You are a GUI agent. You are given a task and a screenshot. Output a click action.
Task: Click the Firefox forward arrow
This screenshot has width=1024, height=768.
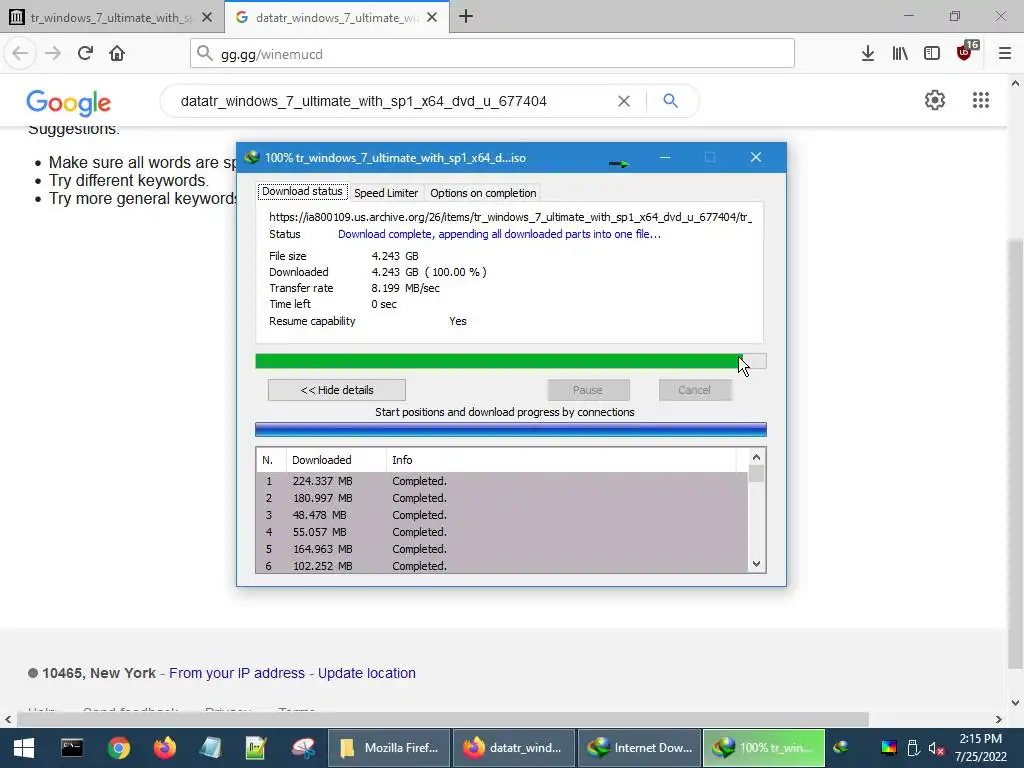[x=53, y=54]
